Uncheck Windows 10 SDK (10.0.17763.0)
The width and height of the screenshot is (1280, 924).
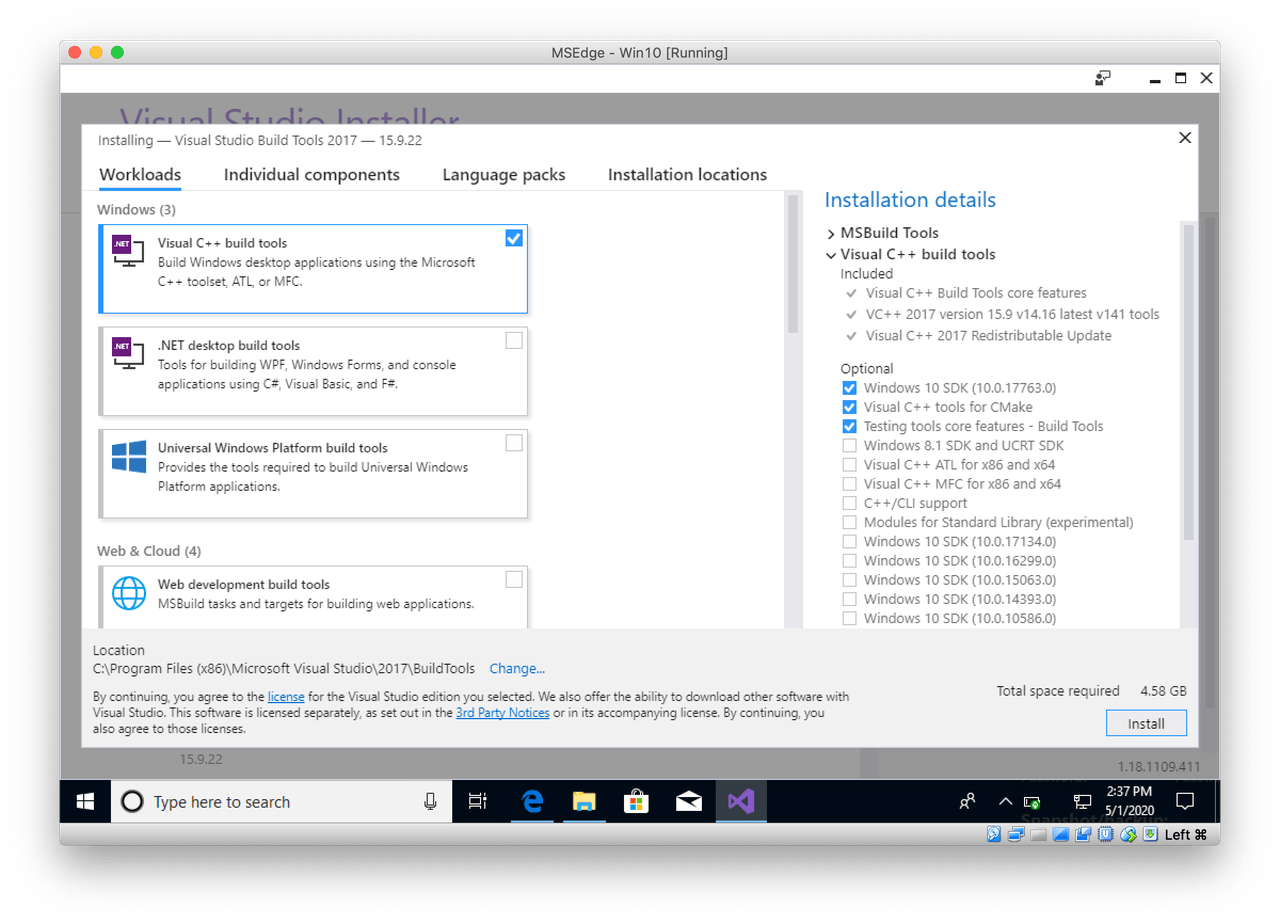pos(849,387)
